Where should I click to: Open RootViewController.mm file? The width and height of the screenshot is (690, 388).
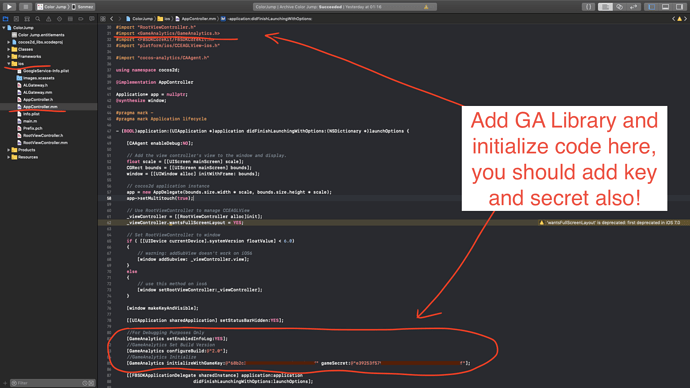click(x=42, y=143)
